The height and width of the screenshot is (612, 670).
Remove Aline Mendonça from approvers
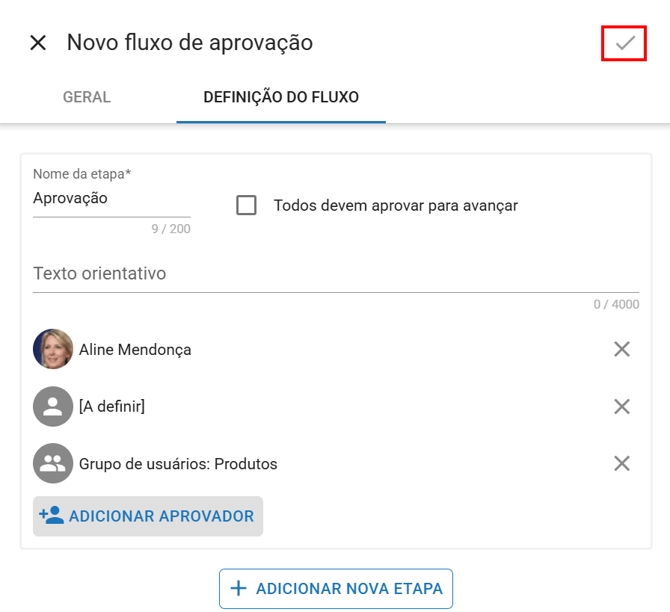[x=622, y=349]
